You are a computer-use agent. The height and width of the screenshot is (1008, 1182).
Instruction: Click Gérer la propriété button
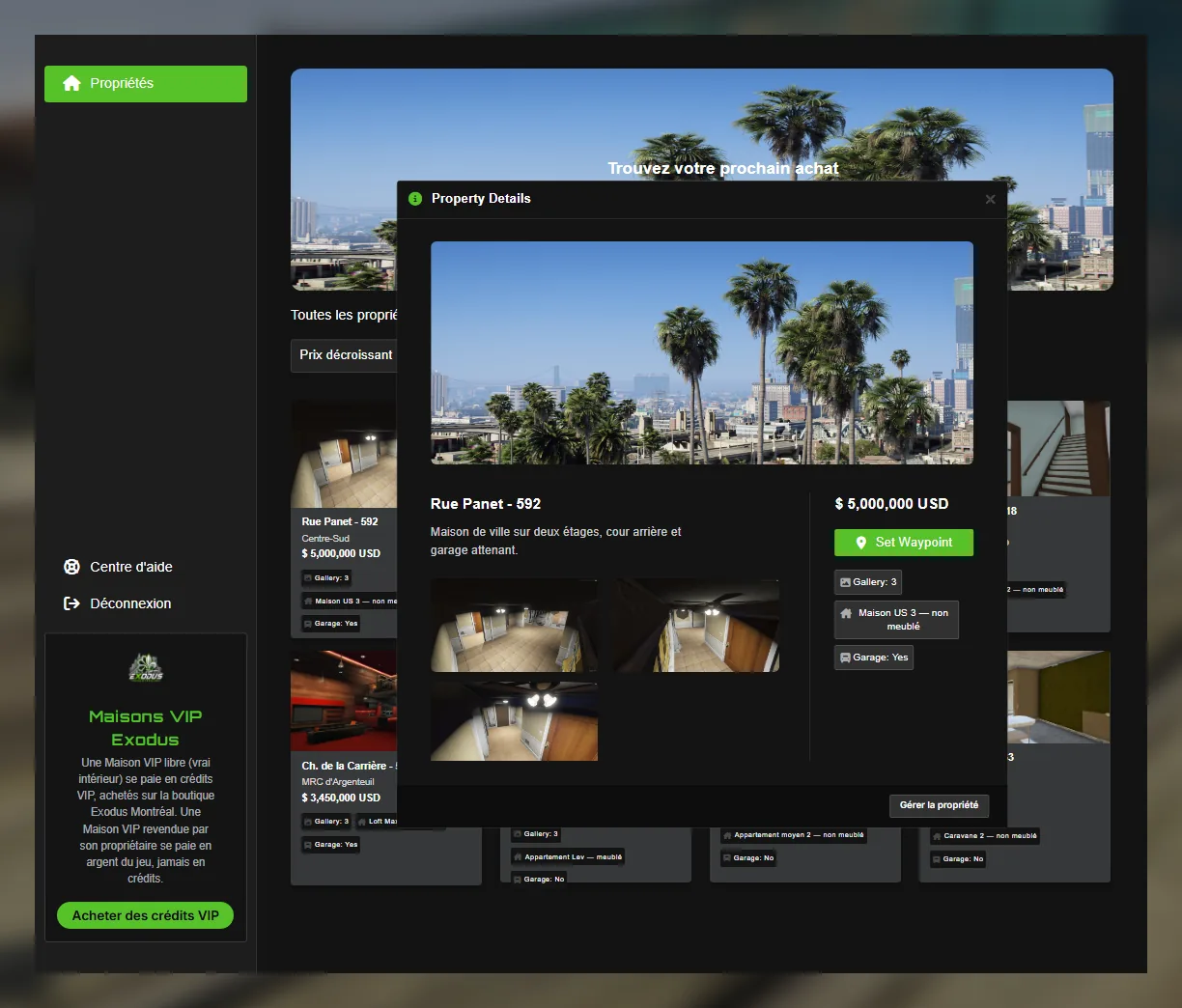coord(939,805)
